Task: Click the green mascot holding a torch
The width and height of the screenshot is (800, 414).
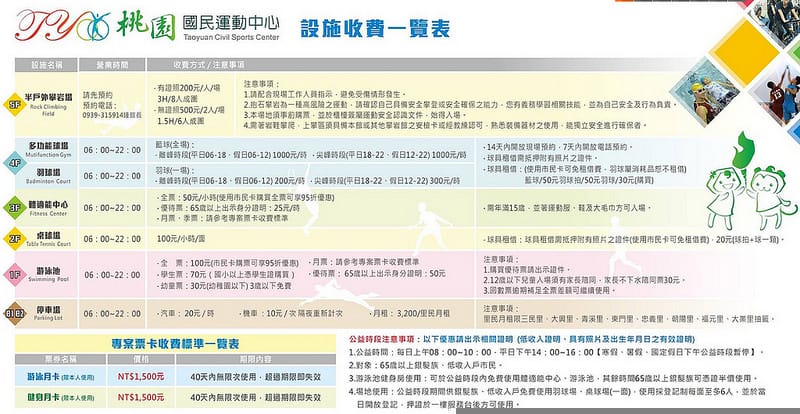Action: [x=726, y=180]
